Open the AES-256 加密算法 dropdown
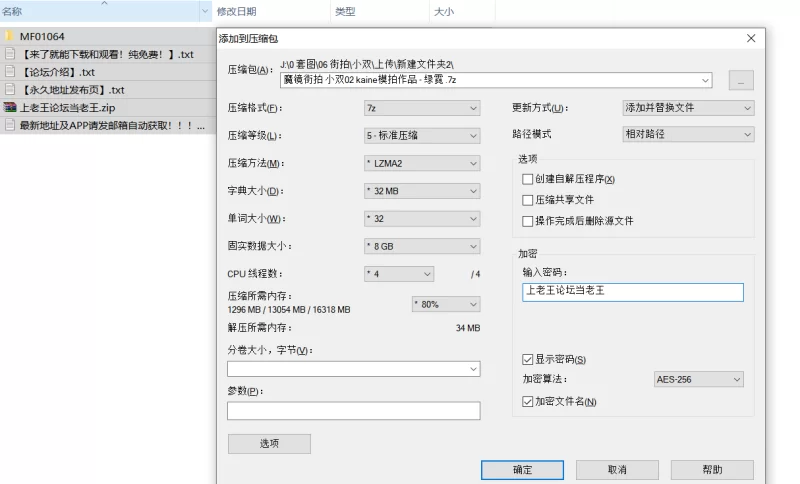This screenshot has height=484, width=800. click(x=698, y=379)
